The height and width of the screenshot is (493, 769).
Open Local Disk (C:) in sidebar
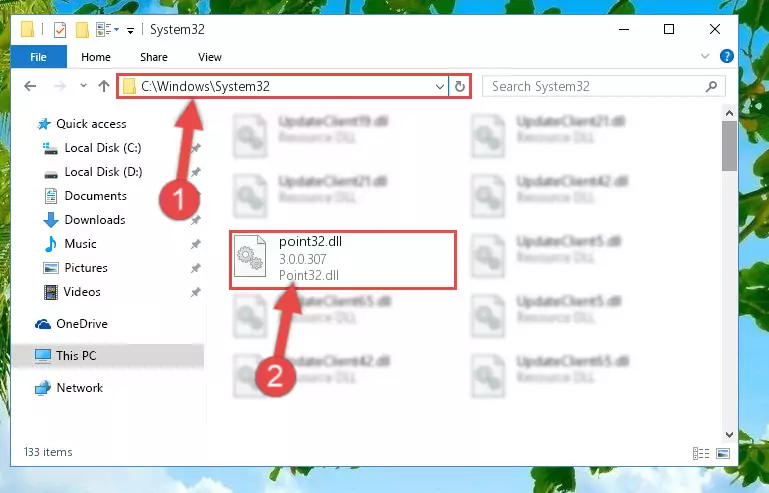(103, 148)
